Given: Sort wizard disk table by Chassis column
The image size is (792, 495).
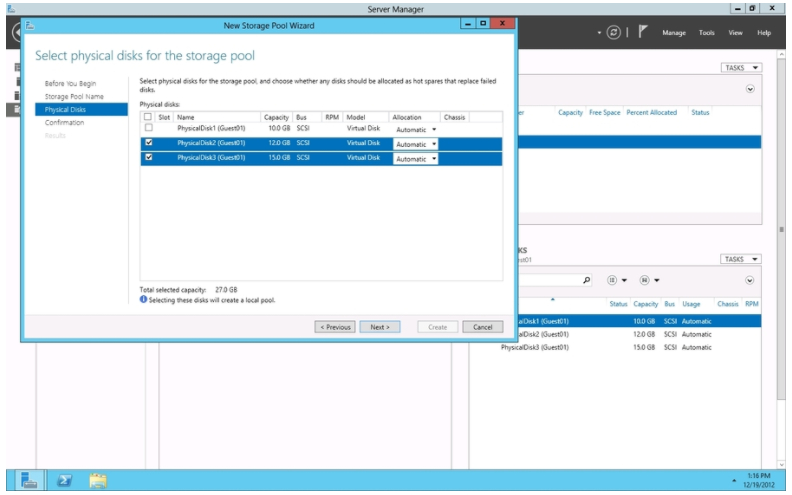Looking at the screenshot, I should click(x=455, y=117).
